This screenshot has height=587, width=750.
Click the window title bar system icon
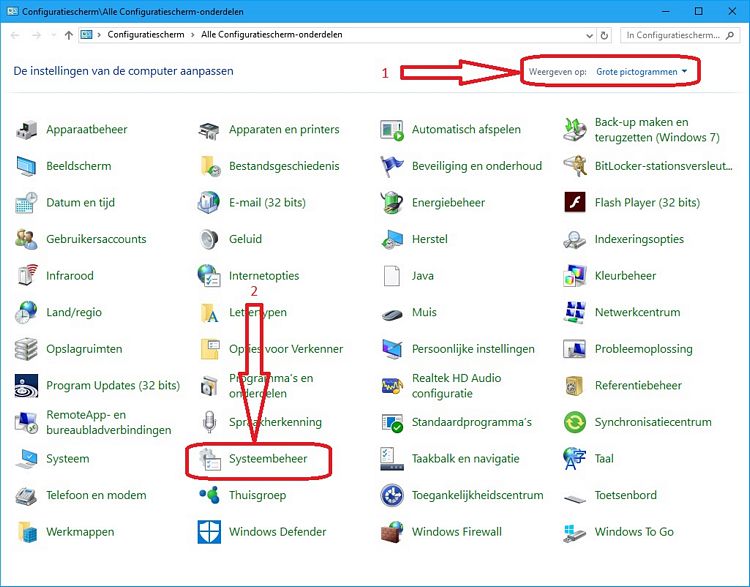pyautogui.click(x=12, y=11)
